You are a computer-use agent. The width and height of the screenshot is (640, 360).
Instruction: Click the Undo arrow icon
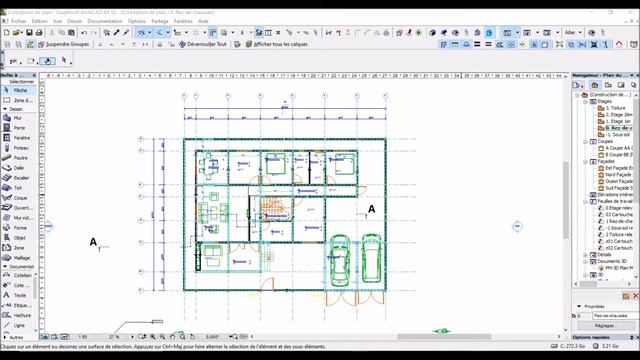click(x=84, y=32)
